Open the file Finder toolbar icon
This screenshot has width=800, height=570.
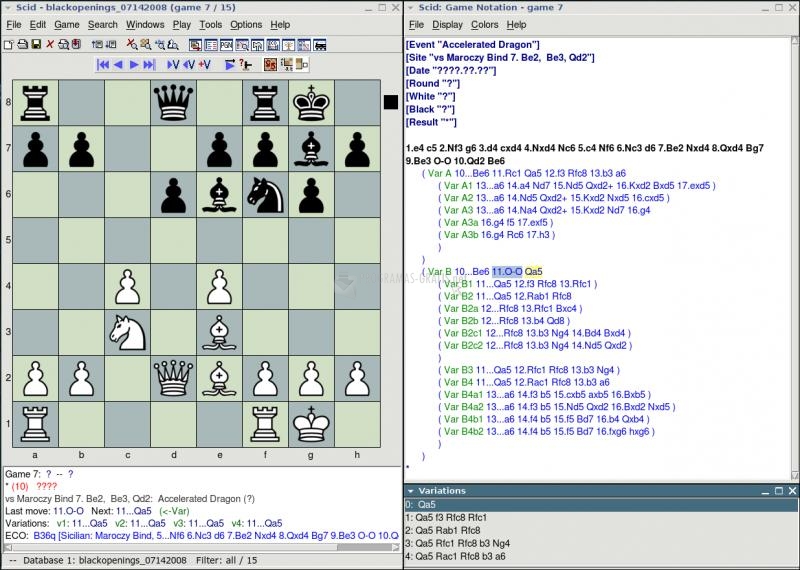tap(64, 44)
